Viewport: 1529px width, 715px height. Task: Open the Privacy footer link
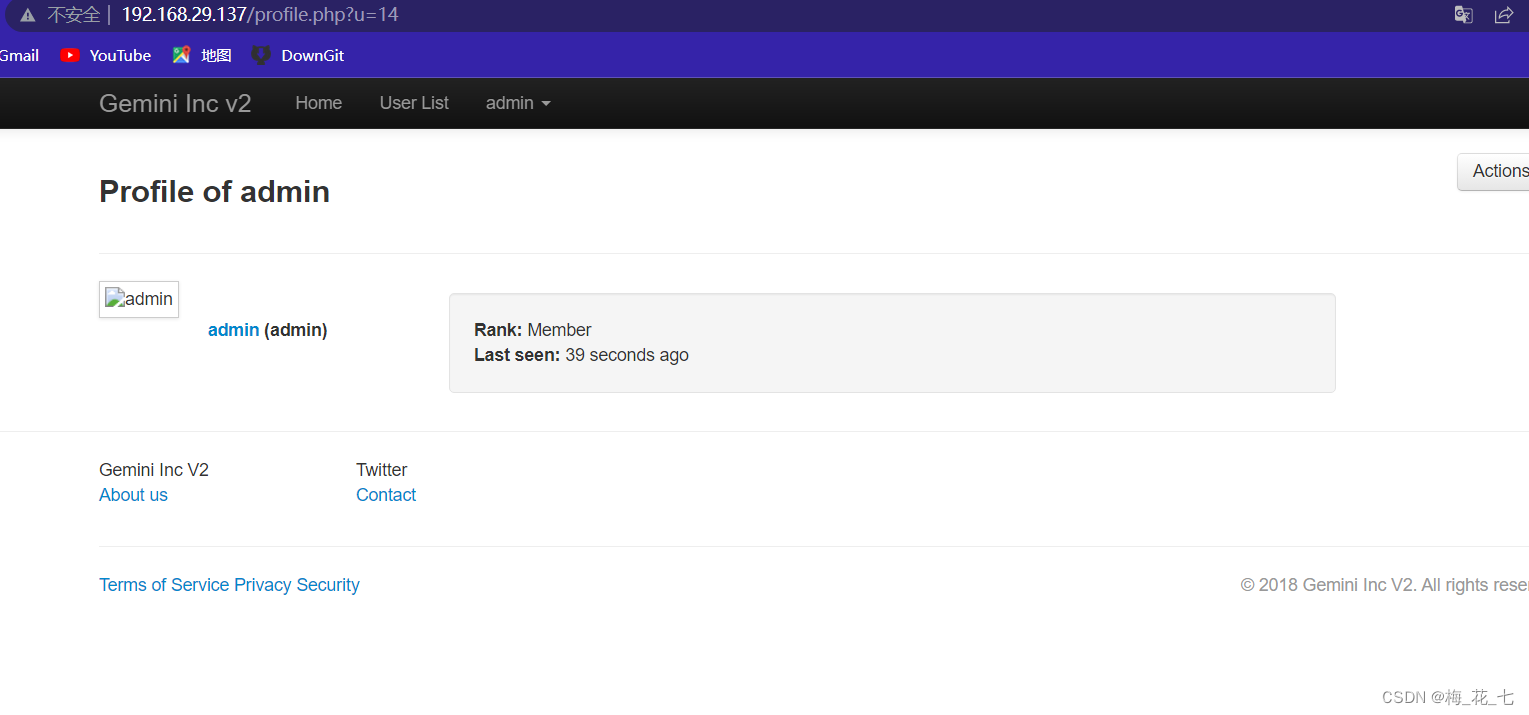click(263, 585)
